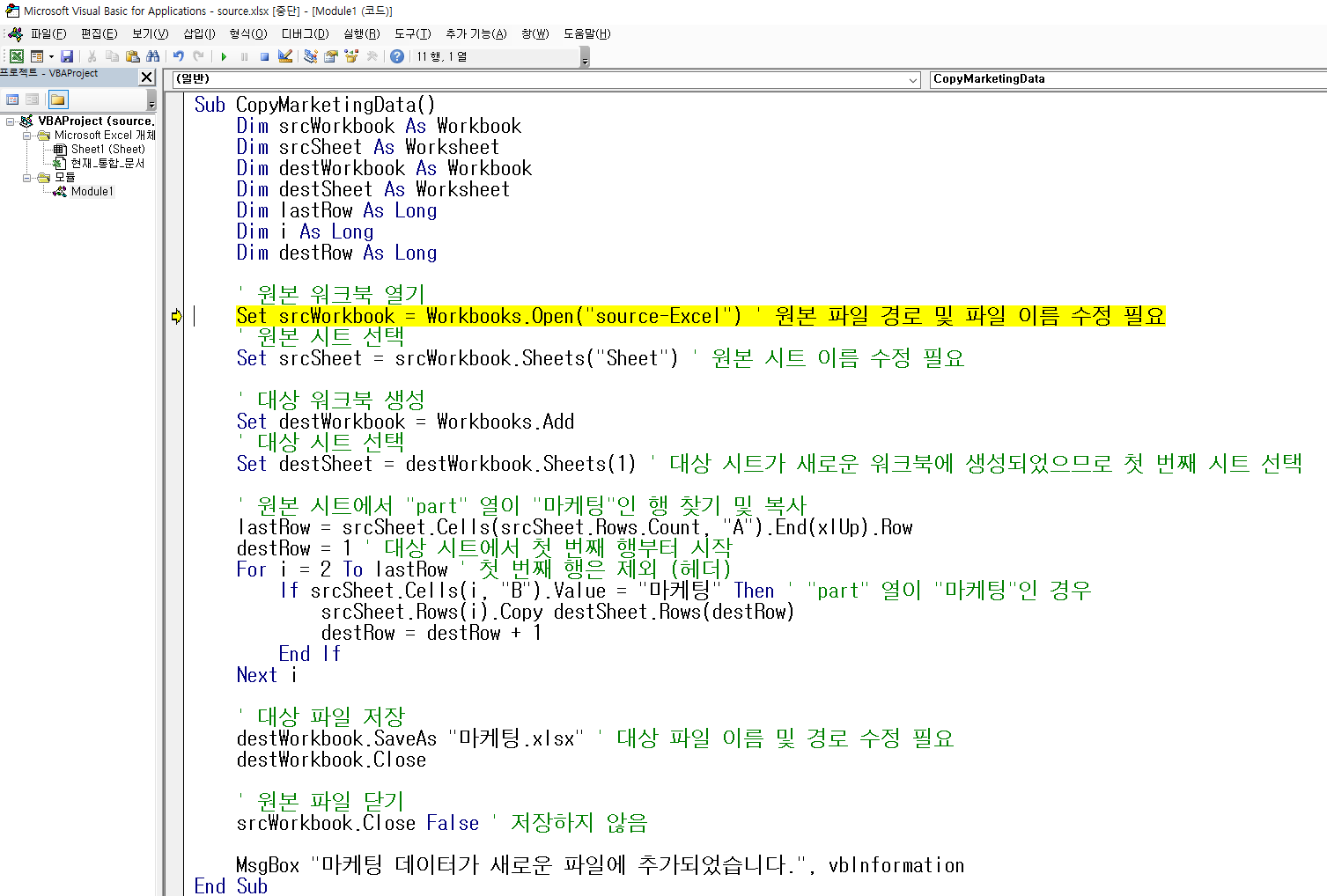Open the CopyMarketingData procedure dropdown
The image size is (1327, 896).
(1128, 79)
